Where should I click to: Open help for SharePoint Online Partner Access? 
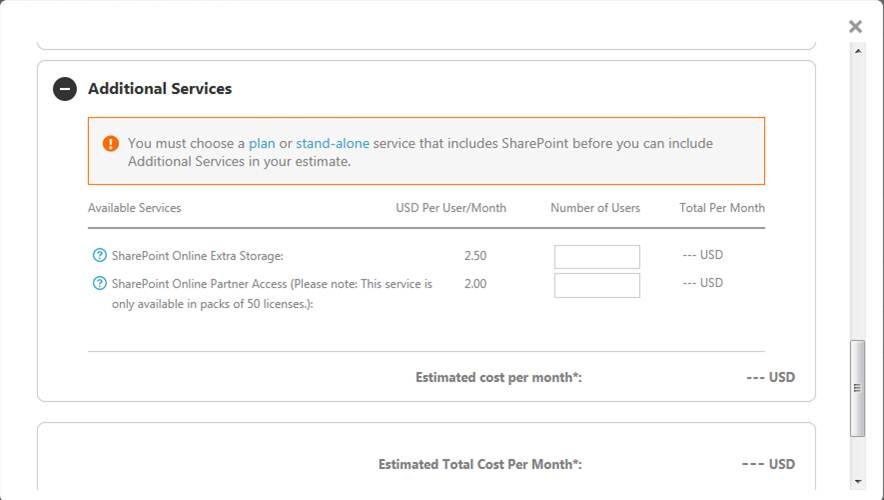(99, 283)
